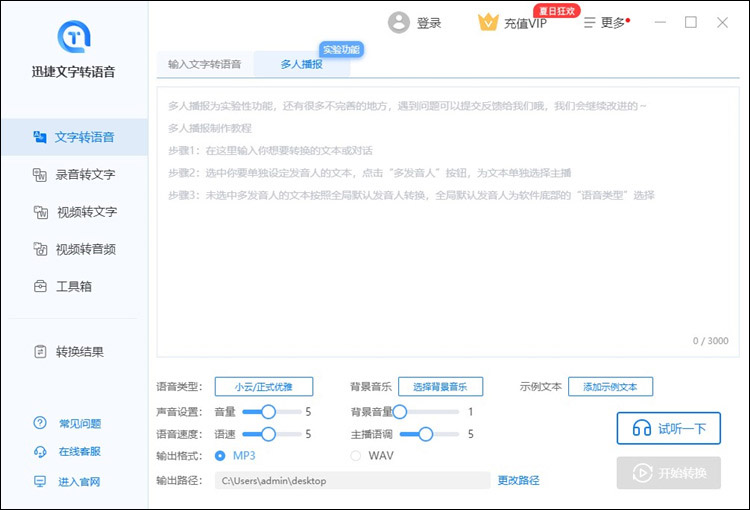The width and height of the screenshot is (750, 510).
Task: Click the VIP crown icon
Action: 488,22
